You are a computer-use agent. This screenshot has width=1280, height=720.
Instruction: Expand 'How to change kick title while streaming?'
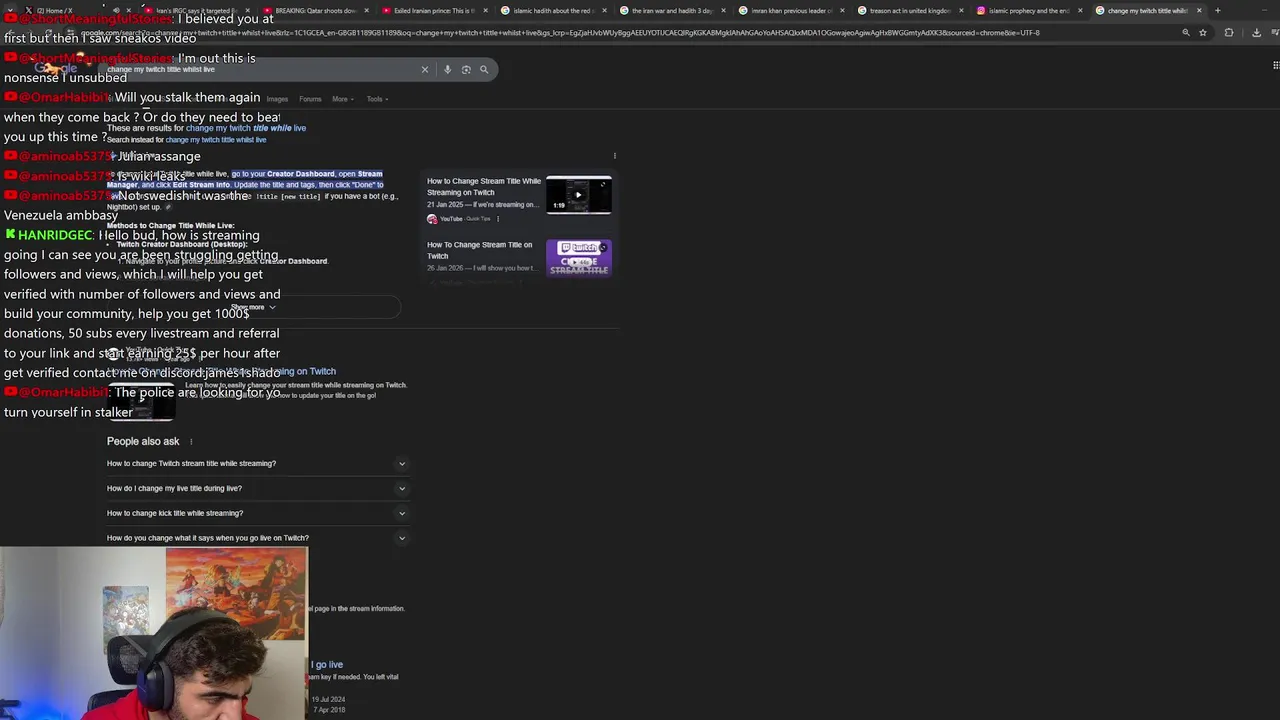tap(257, 513)
